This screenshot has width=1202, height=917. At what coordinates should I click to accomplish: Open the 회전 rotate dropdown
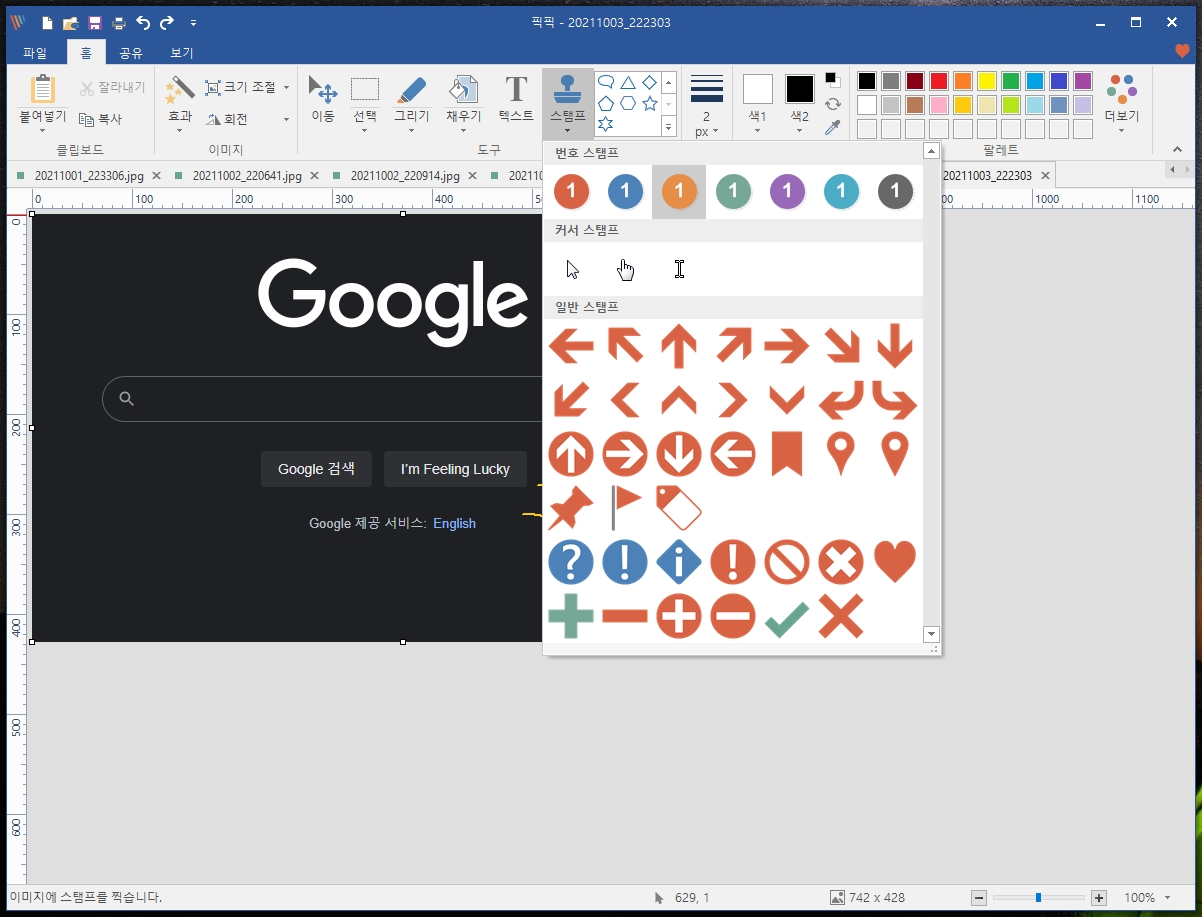[x=286, y=119]
